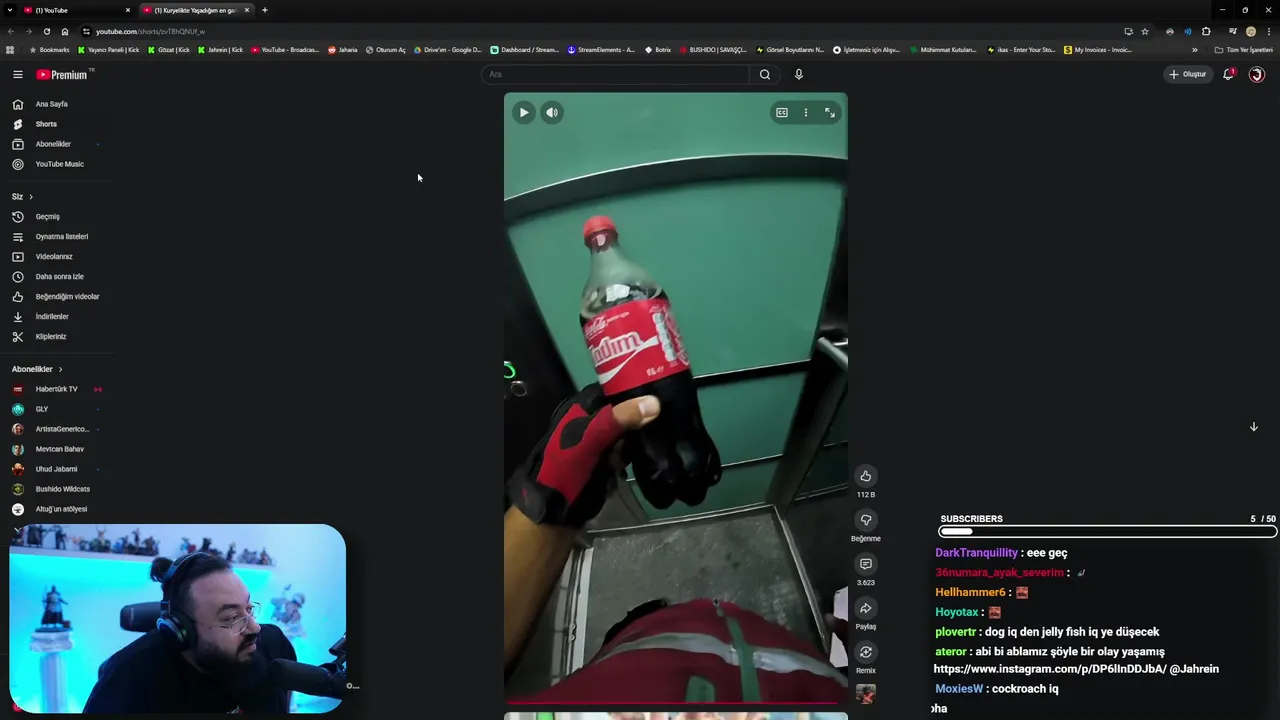Open the Chrome three-dot menu
Image resolution: width=1280 pixels, height=720 pixels.
(x=1269, y=31)
